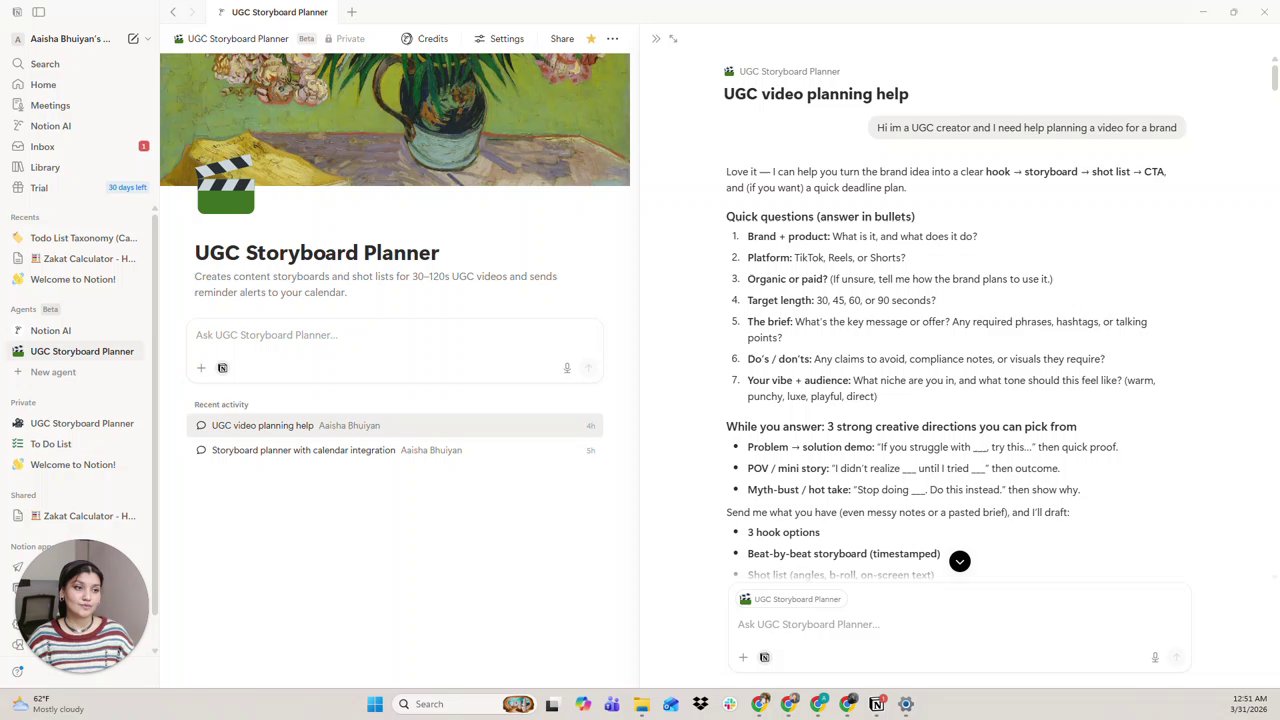Click the Notion source icon in chat input
Viewport: 1280px width, 720px height.
[x=764, y=657]
